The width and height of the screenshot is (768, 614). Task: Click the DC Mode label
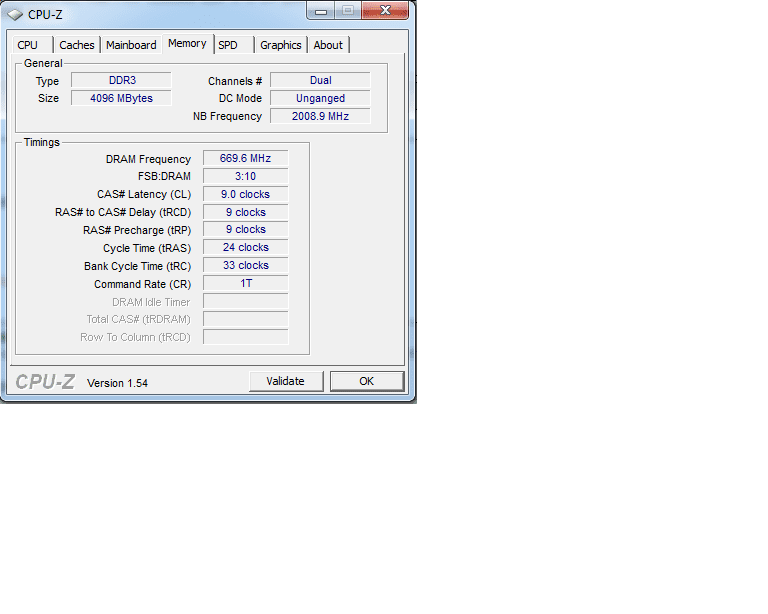coord(240,98)
